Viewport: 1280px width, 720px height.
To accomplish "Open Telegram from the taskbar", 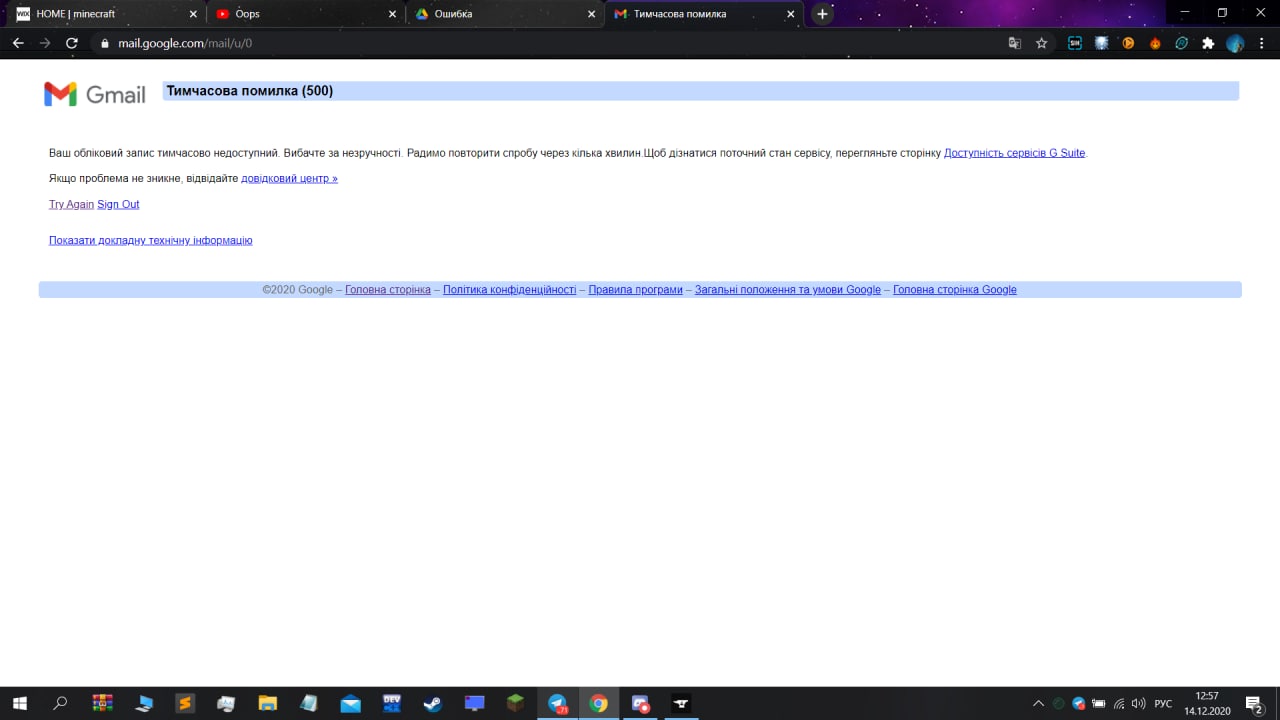I will coord(557,703).
